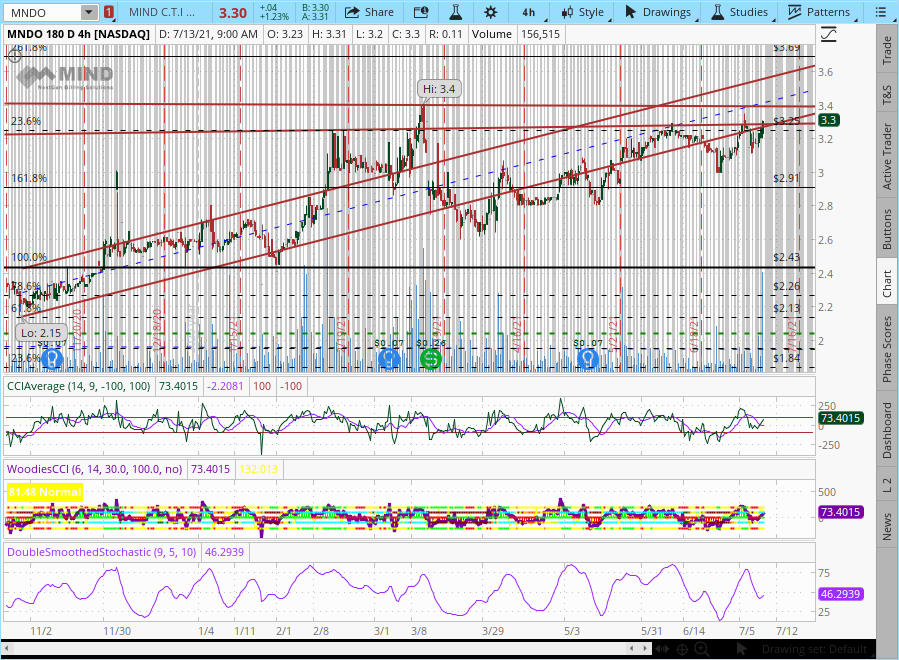Toggle the T&S side panel

(x=887, y=96)
